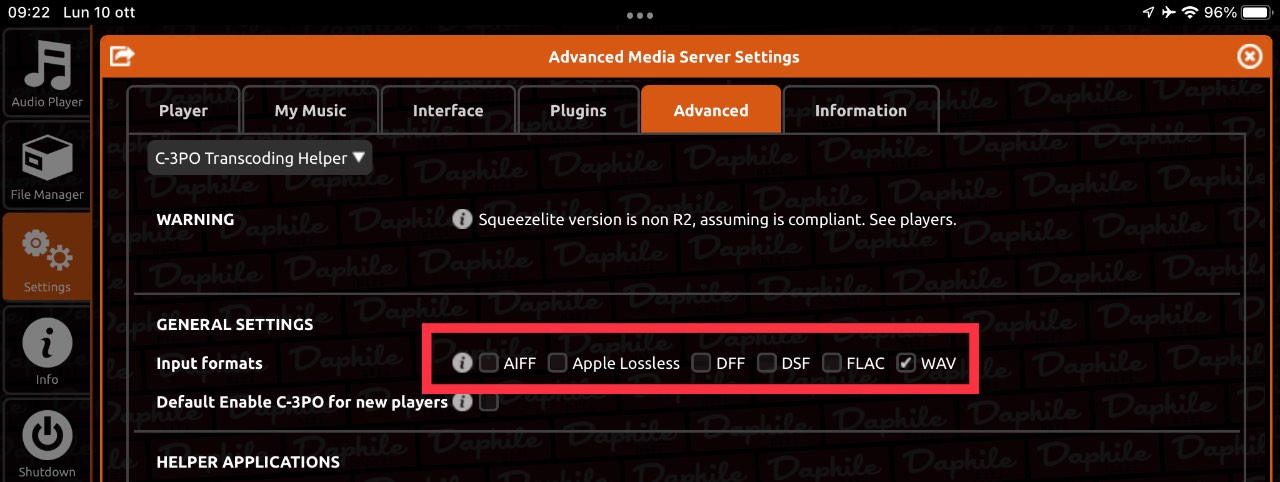Click info icon beside Default Enable C-3PO

[461, 402]
